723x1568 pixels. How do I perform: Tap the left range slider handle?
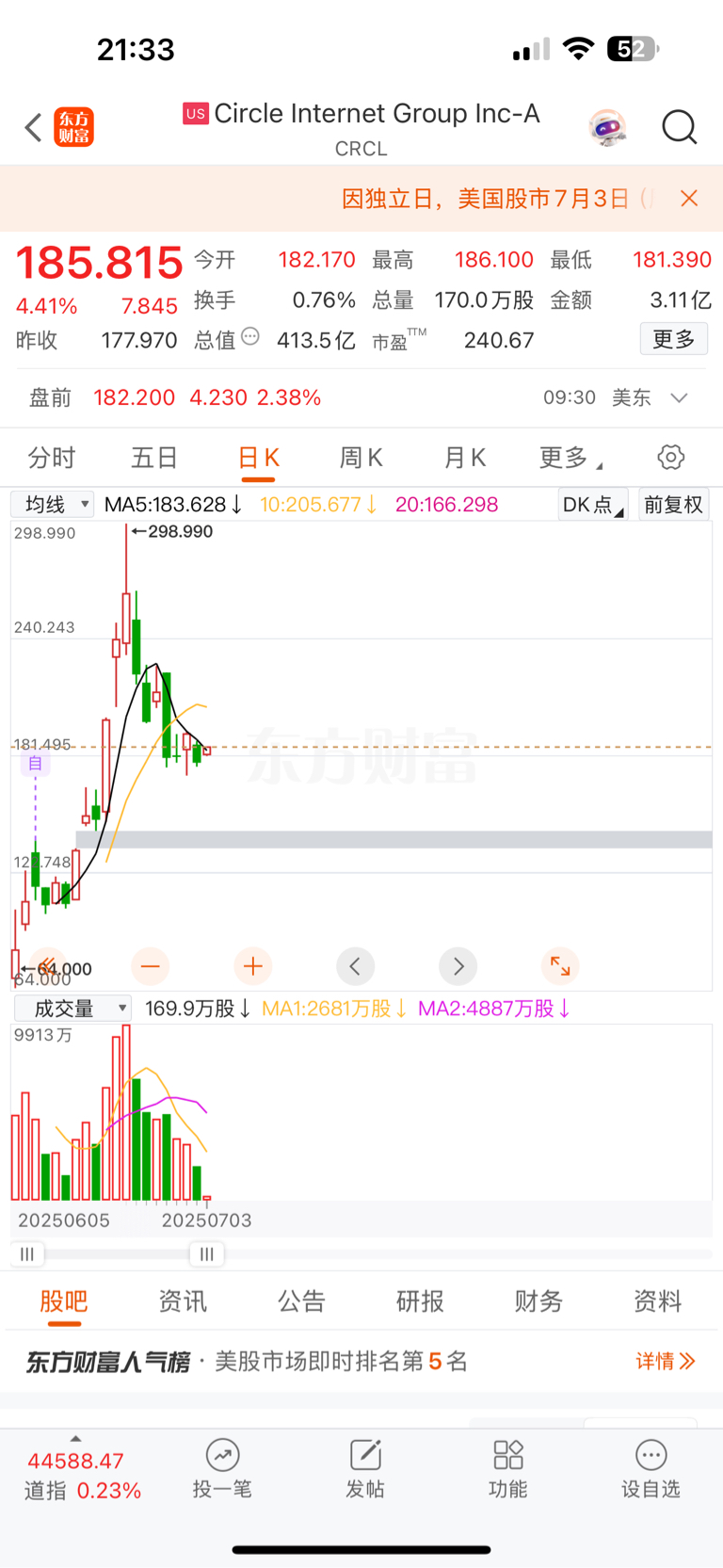[27, 1253]
